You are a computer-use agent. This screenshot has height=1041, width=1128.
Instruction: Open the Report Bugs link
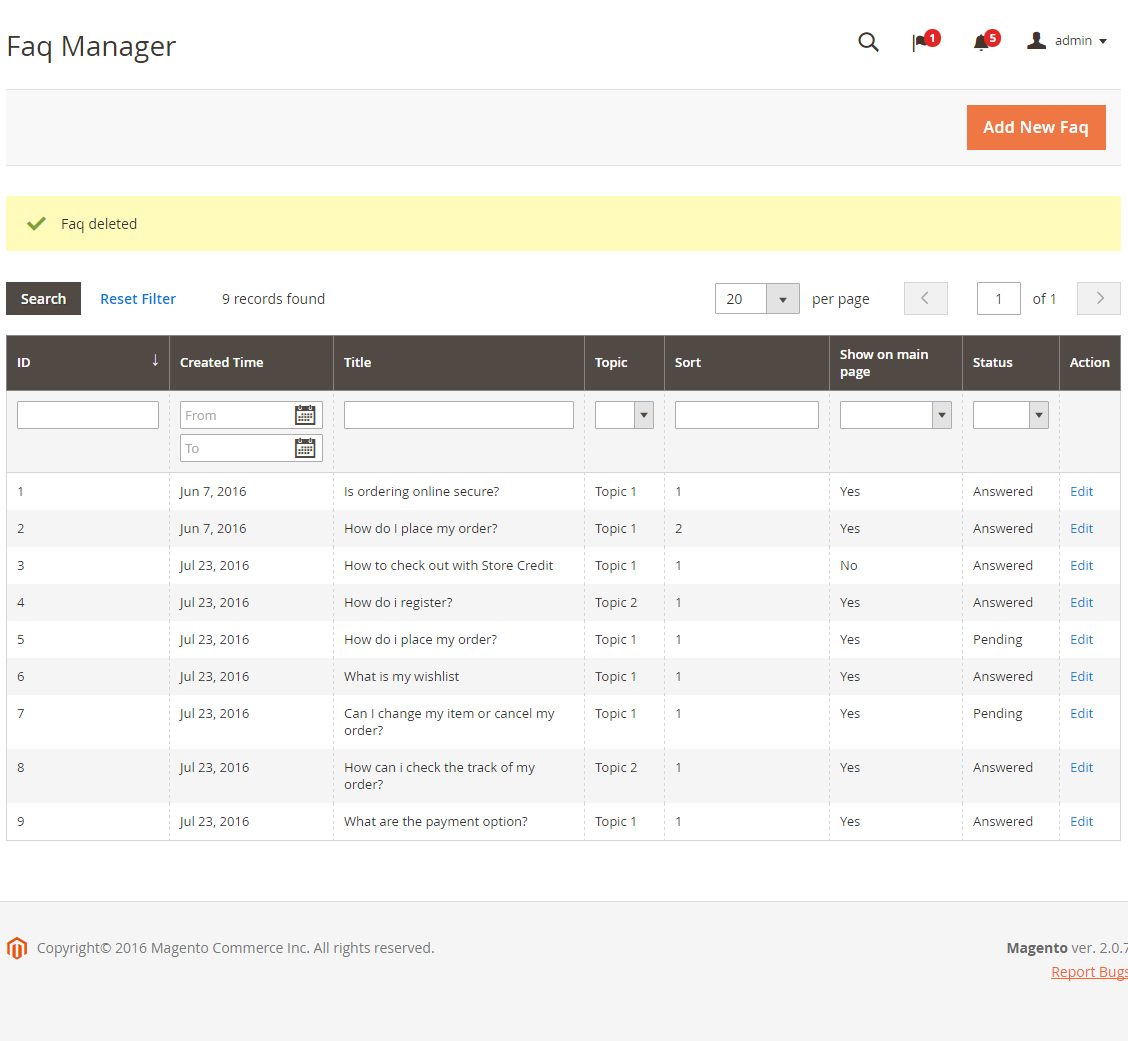pos(1089,971)
